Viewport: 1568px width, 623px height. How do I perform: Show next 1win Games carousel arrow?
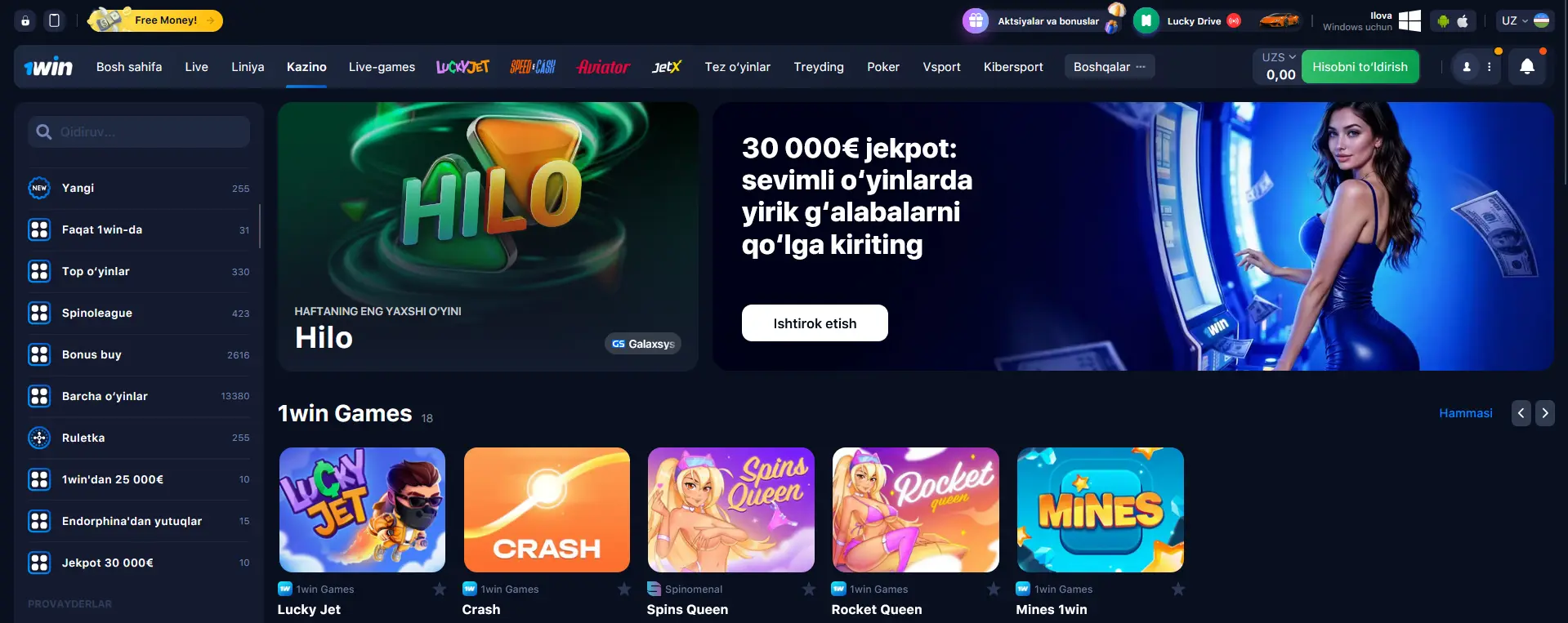pos(1544,413)
